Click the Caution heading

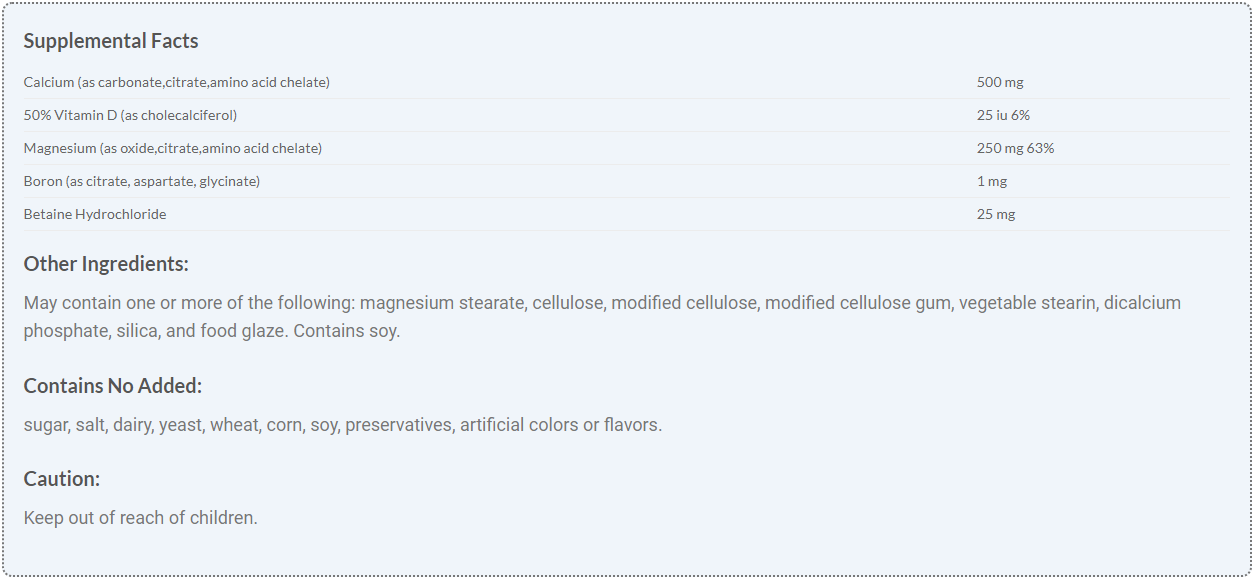pos(62,479)
